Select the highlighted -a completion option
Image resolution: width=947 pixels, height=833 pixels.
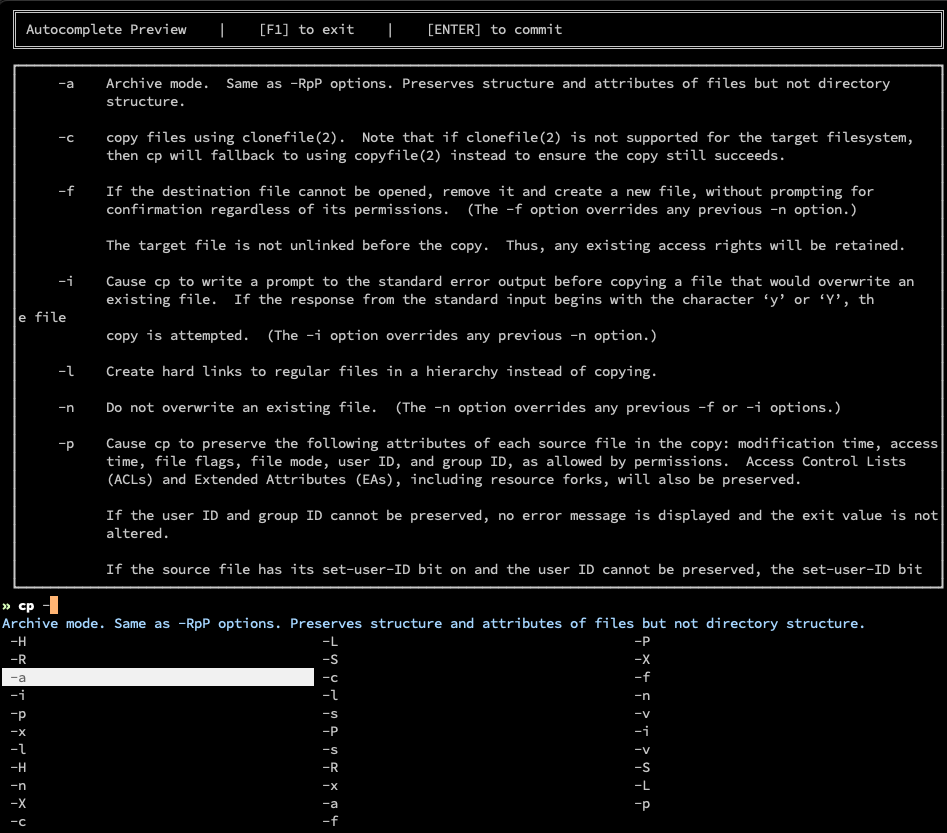(x=20, y=678)
